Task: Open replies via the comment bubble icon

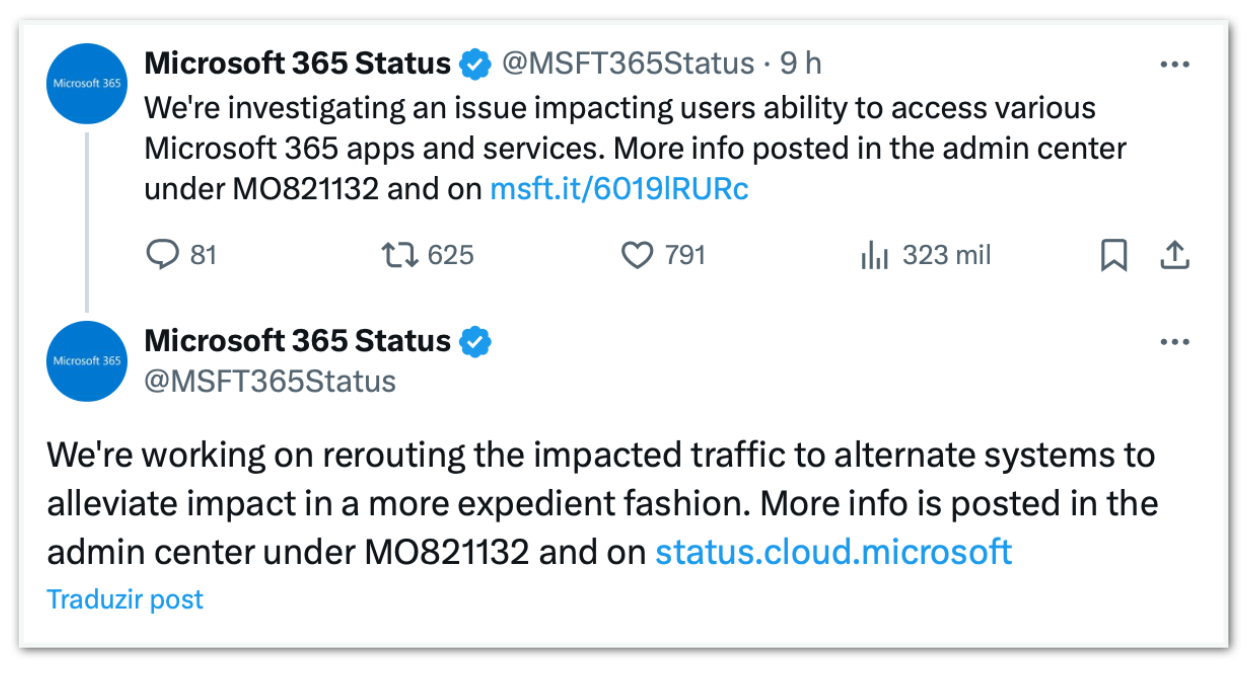Action: pos(162,255)
